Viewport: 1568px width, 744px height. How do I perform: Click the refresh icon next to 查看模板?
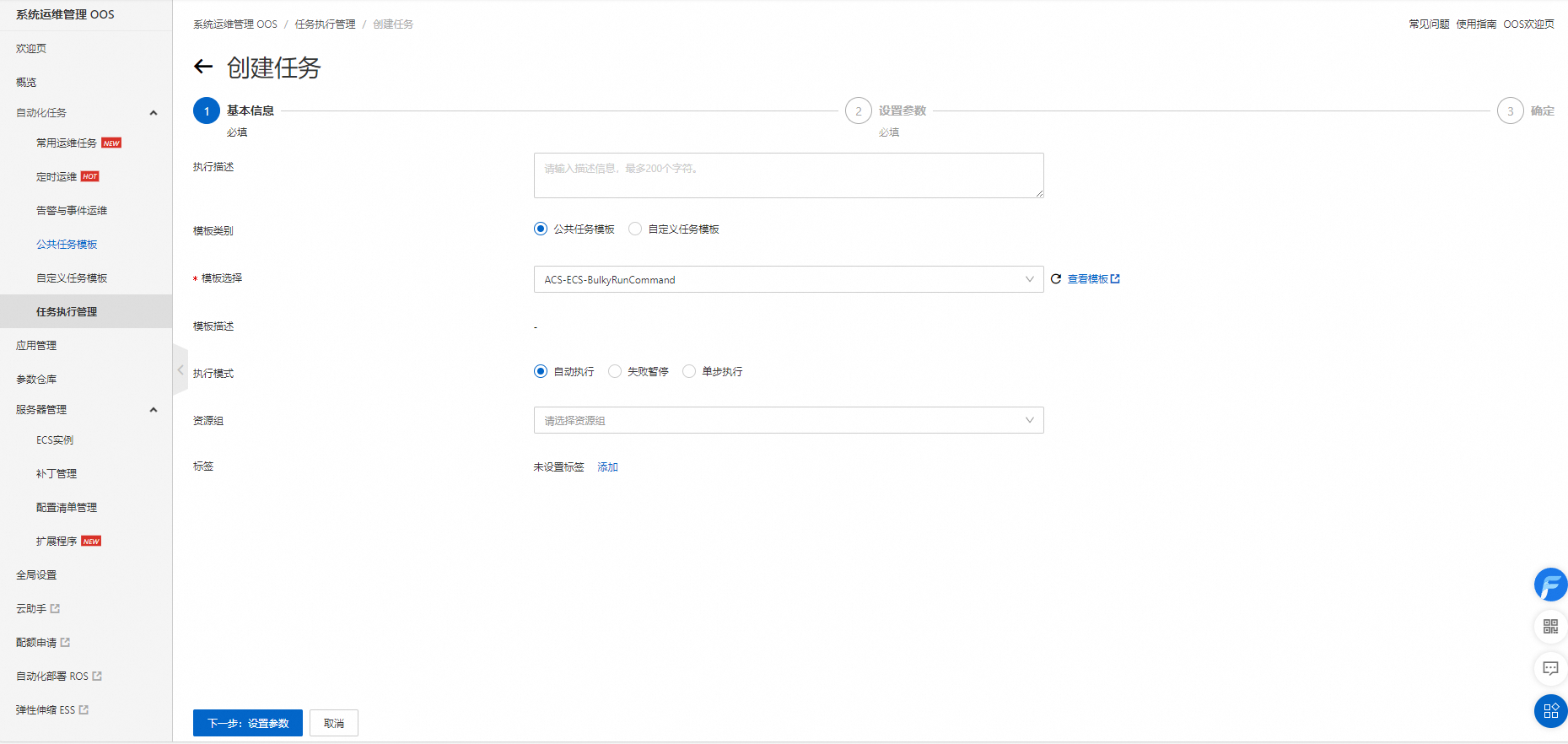click(1056, 278)
